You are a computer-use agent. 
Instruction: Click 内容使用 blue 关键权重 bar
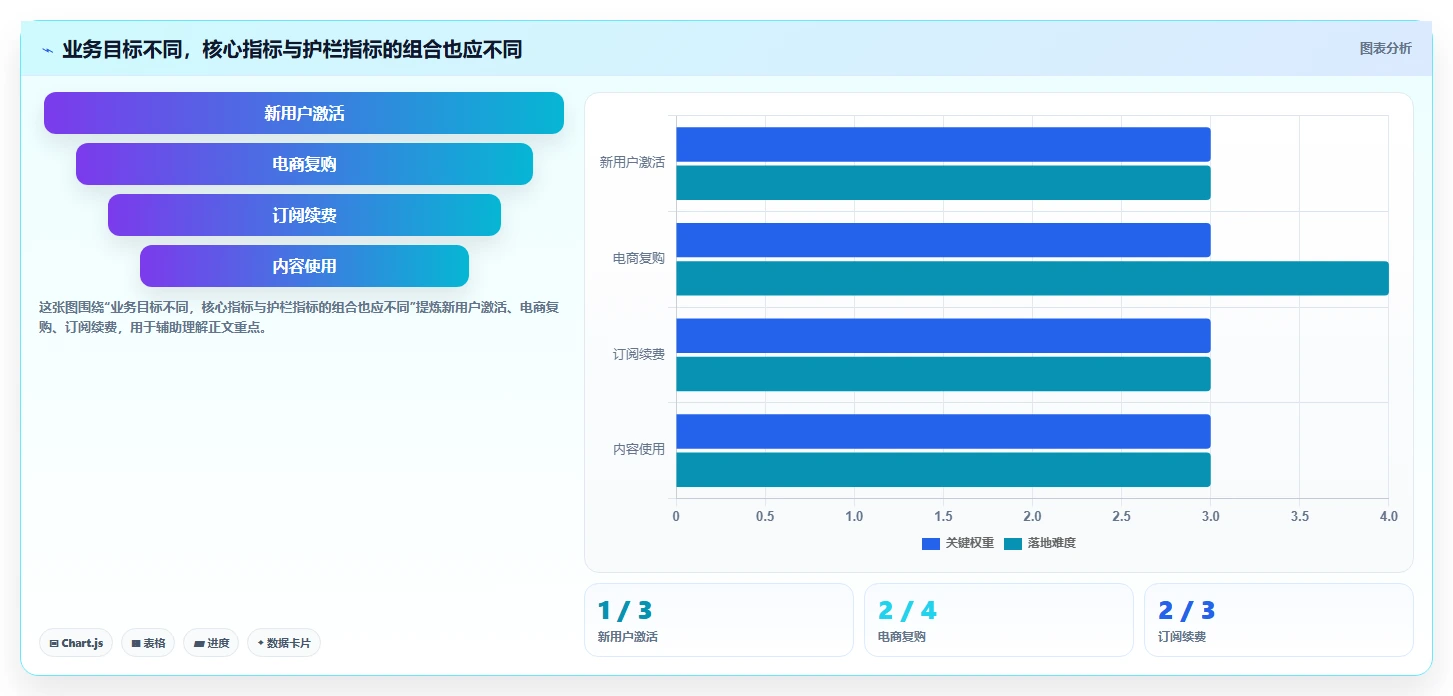tap(943, 431)
